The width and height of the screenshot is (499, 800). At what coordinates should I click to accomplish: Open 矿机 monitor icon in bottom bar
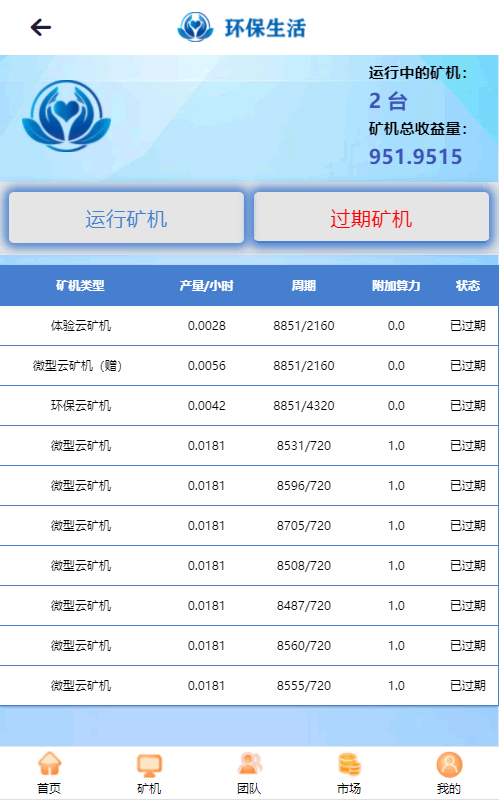pos(149,765)
